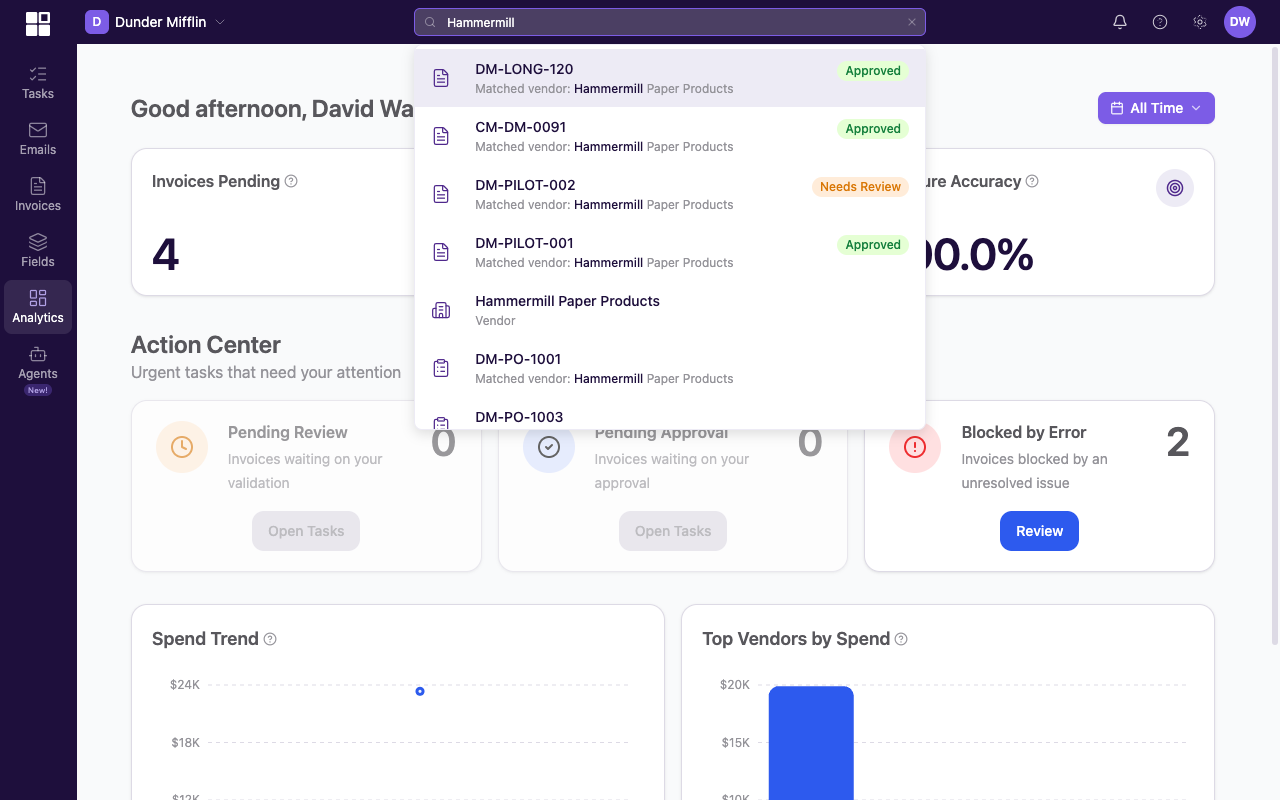The height and width of the screenshot is (800, 1280).
Task: Select the Analytics sidebar item
Action: click(38, 307)
